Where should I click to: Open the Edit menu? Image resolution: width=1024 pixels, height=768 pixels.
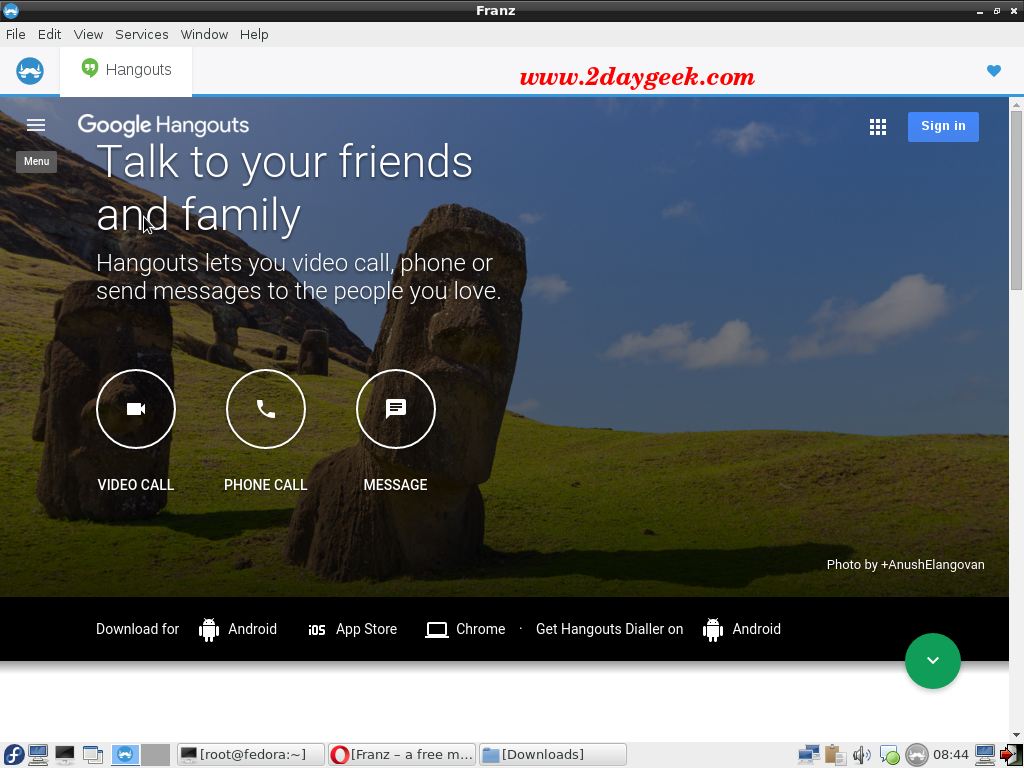(50, 35)
